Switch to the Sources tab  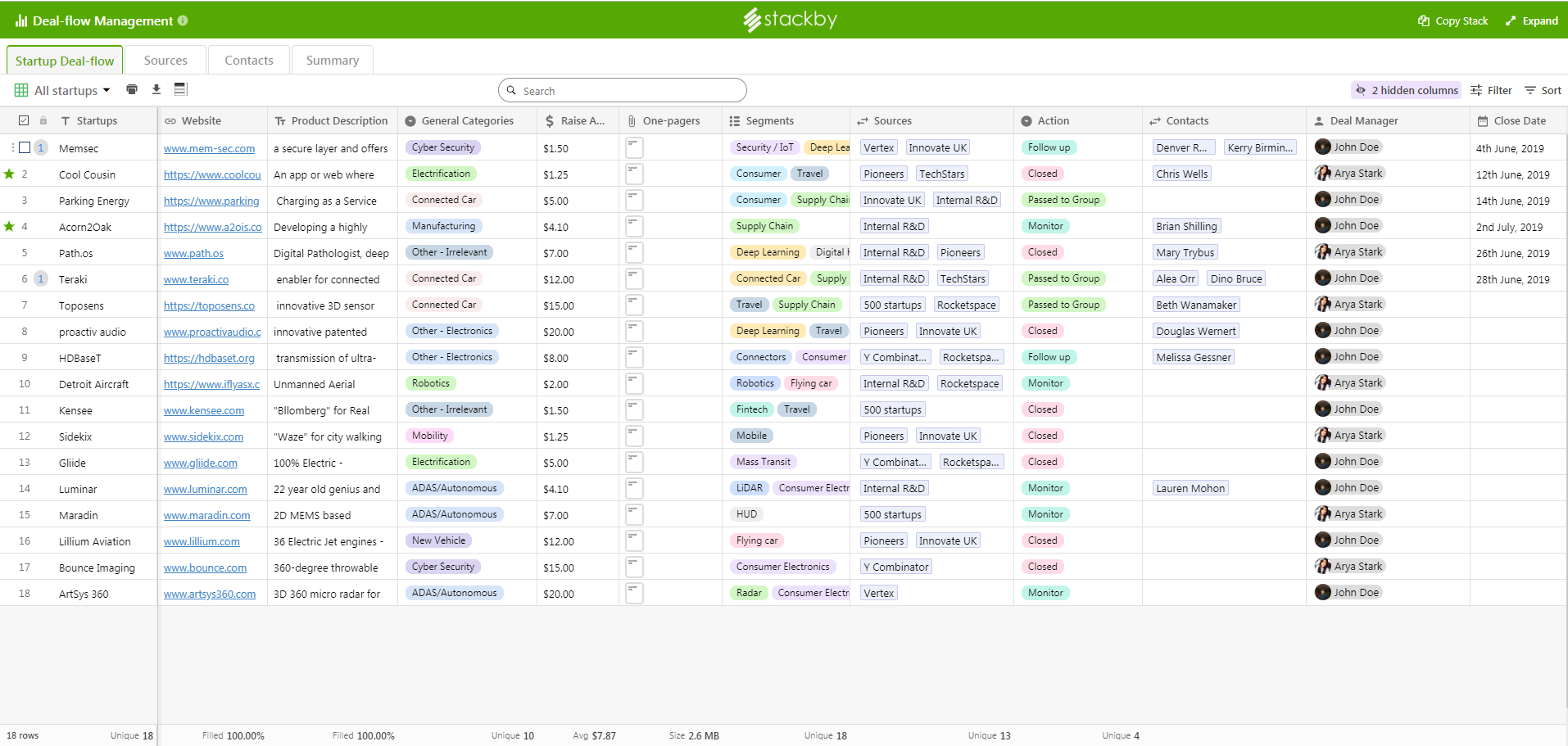[x=165, y=61]
